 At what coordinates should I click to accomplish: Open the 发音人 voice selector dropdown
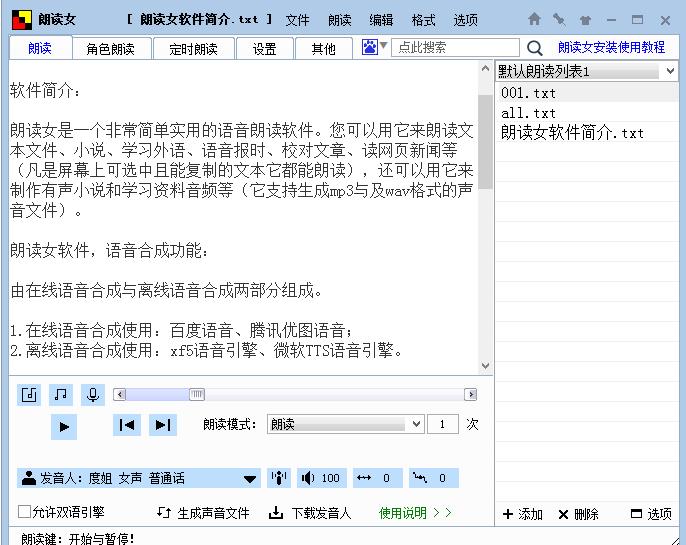click(x=250, y=479)
